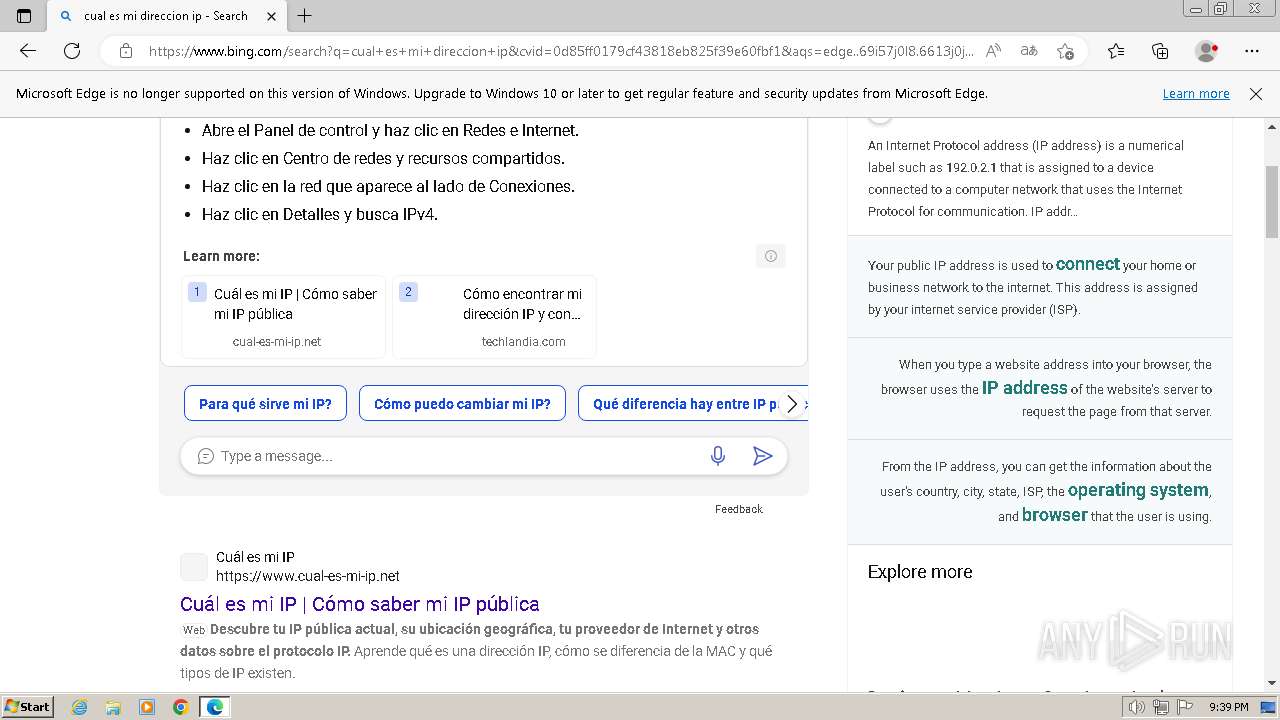Open the Collections icon
This screenshot has width=1280, height=720.
click(x=1160, y=51)
